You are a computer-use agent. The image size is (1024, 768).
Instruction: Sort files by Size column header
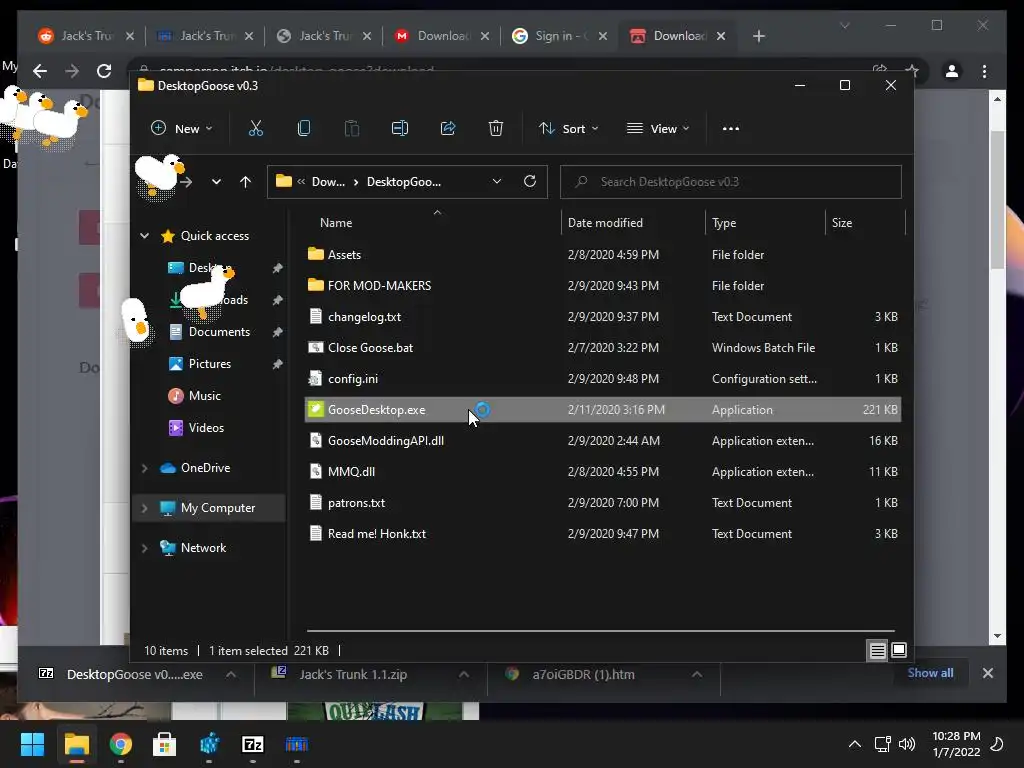point(842,223)
